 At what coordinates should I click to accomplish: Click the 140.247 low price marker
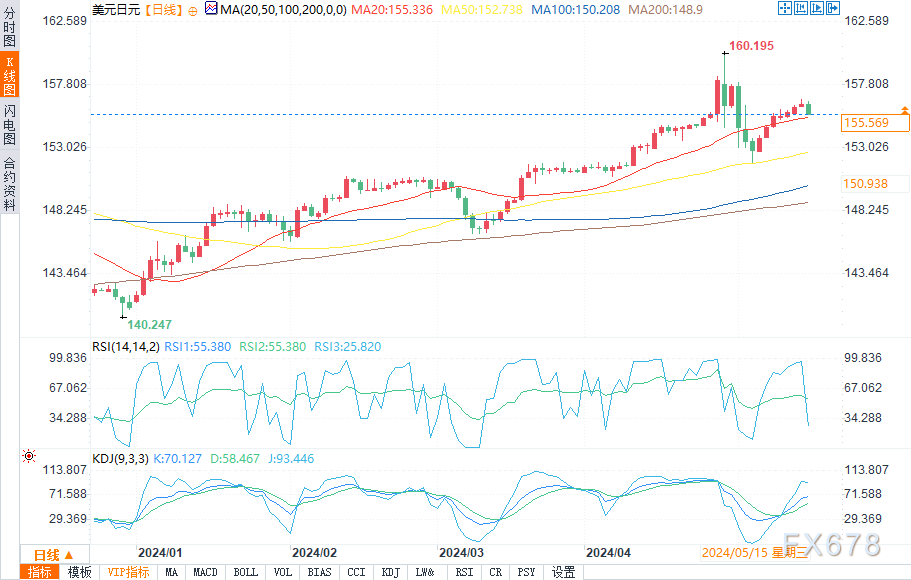[x=149, y=324]
